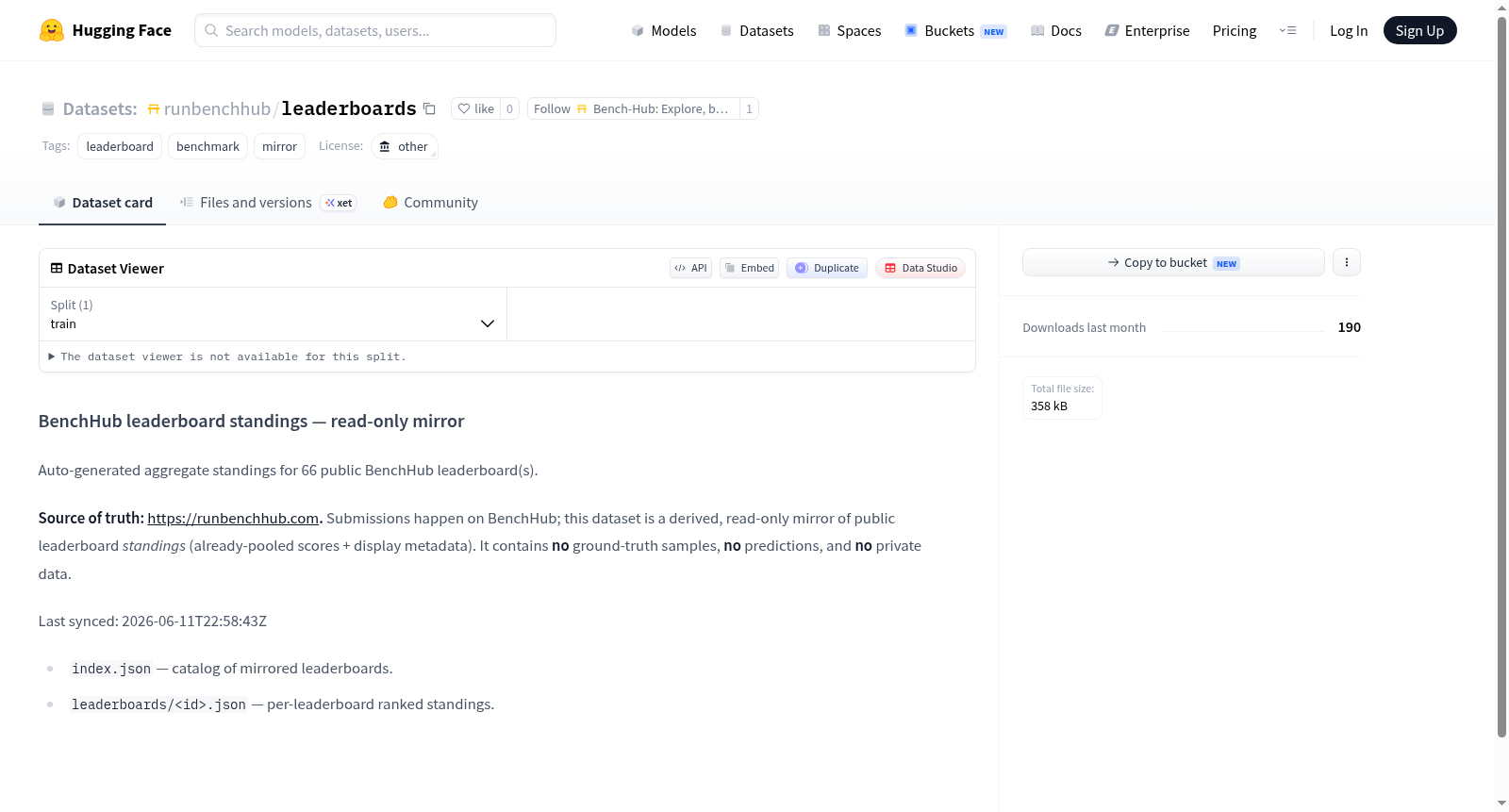Click the Spaces grid icon in navbar

tap(824, 30)
